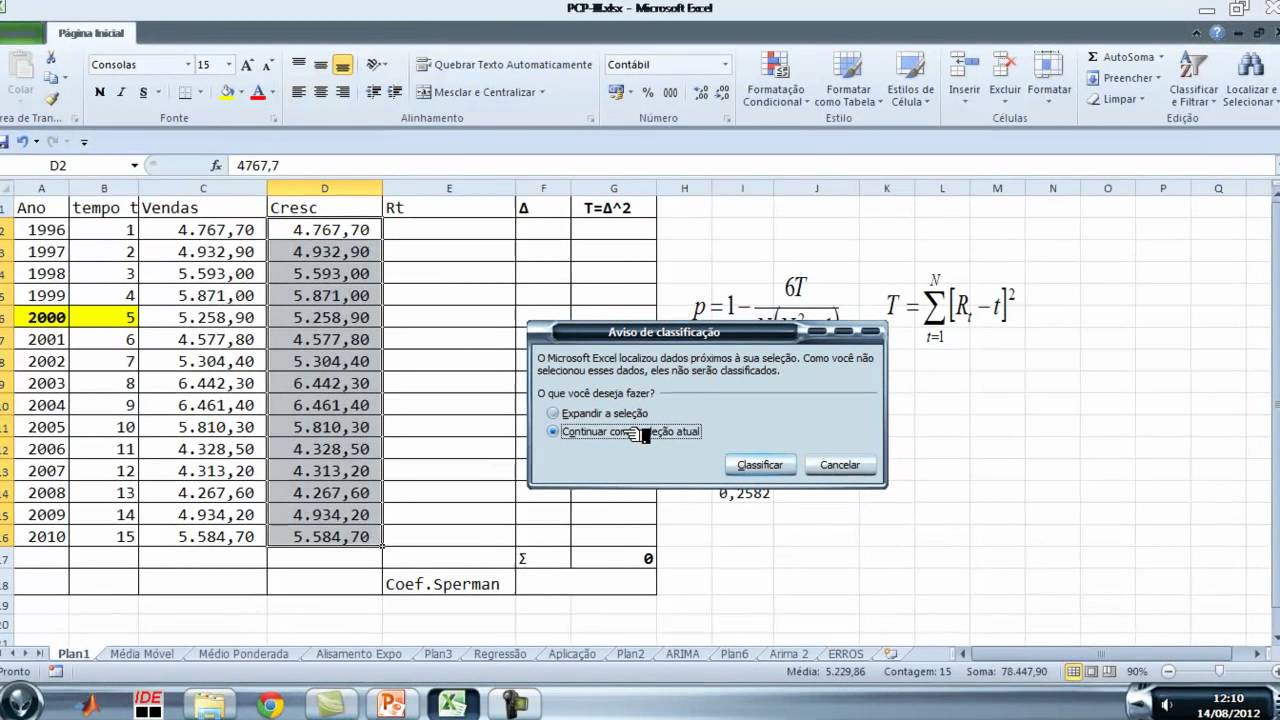Switch to ERROS sheet tab
Image resolution: width=1280 pixels, height=720 pixels.
(846, 654)
